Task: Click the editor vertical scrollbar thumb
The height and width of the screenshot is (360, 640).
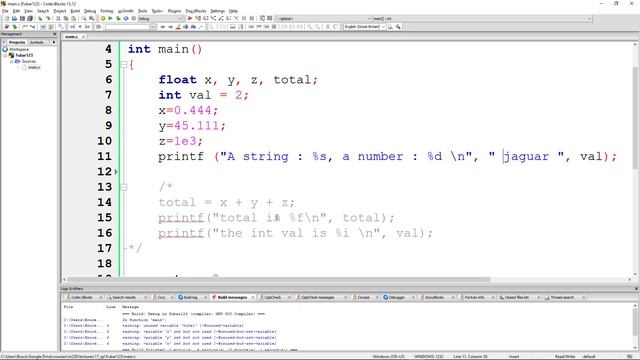Action: click(635, 118)
